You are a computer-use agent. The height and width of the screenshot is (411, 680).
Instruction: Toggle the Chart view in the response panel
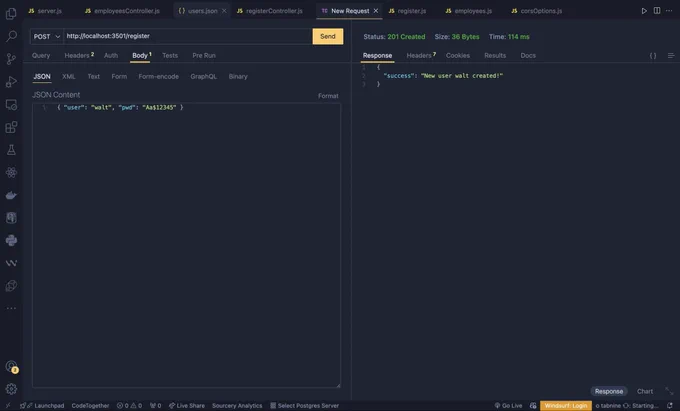(645, 391)
